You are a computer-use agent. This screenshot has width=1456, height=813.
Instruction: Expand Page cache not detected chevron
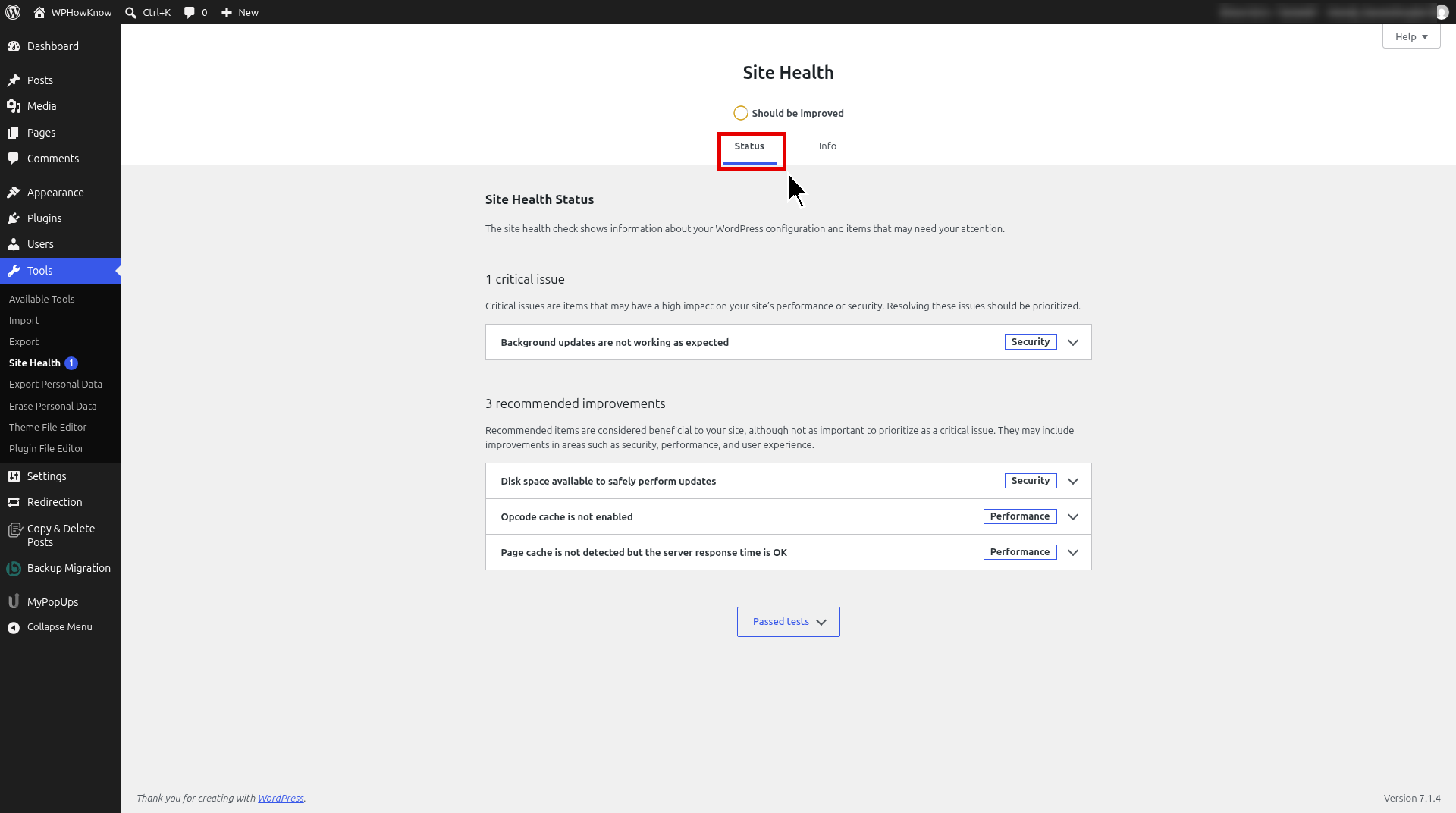(1073, 552)
